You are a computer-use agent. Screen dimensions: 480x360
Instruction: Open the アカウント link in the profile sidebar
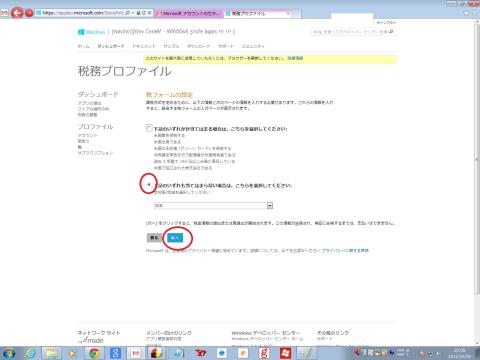(87, 135)
